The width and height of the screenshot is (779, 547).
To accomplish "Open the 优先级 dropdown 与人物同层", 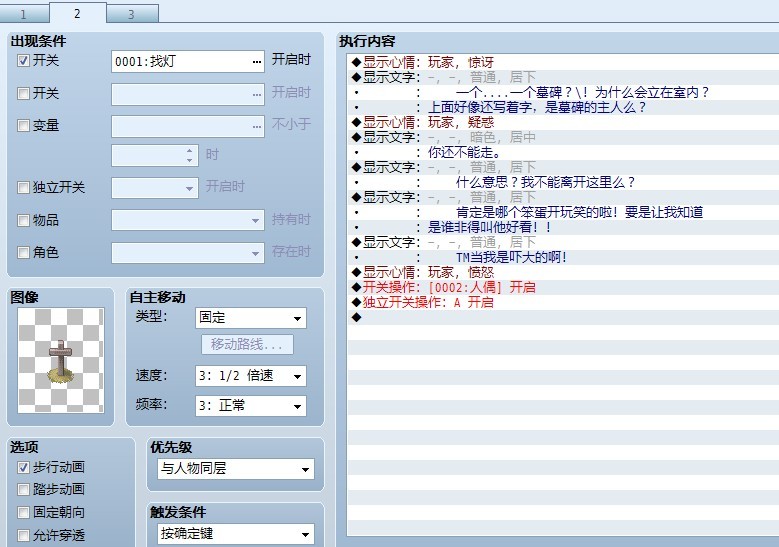I will point(236,469).
